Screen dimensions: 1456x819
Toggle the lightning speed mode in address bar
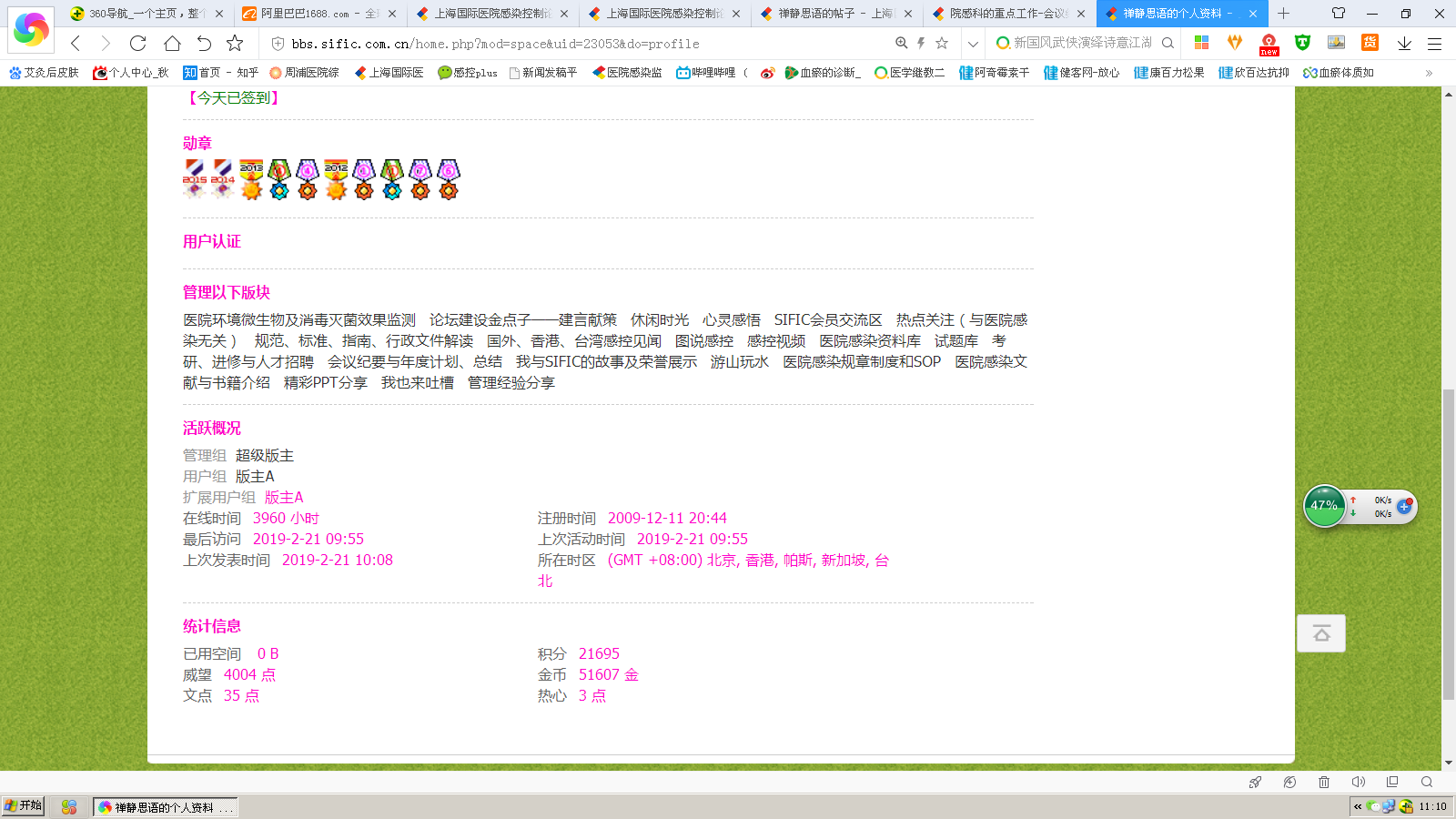[922, 44]
